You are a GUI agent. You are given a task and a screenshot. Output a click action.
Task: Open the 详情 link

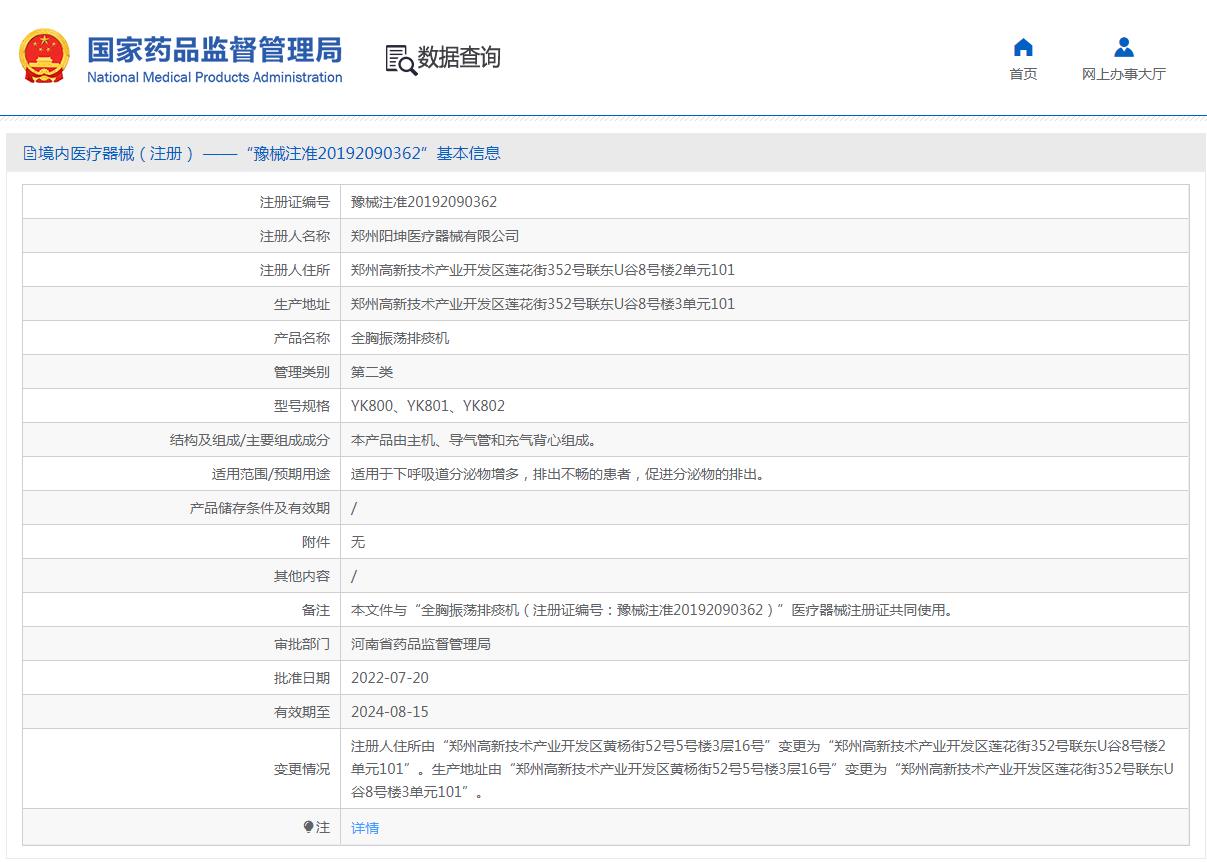click(x=365, y=828)
